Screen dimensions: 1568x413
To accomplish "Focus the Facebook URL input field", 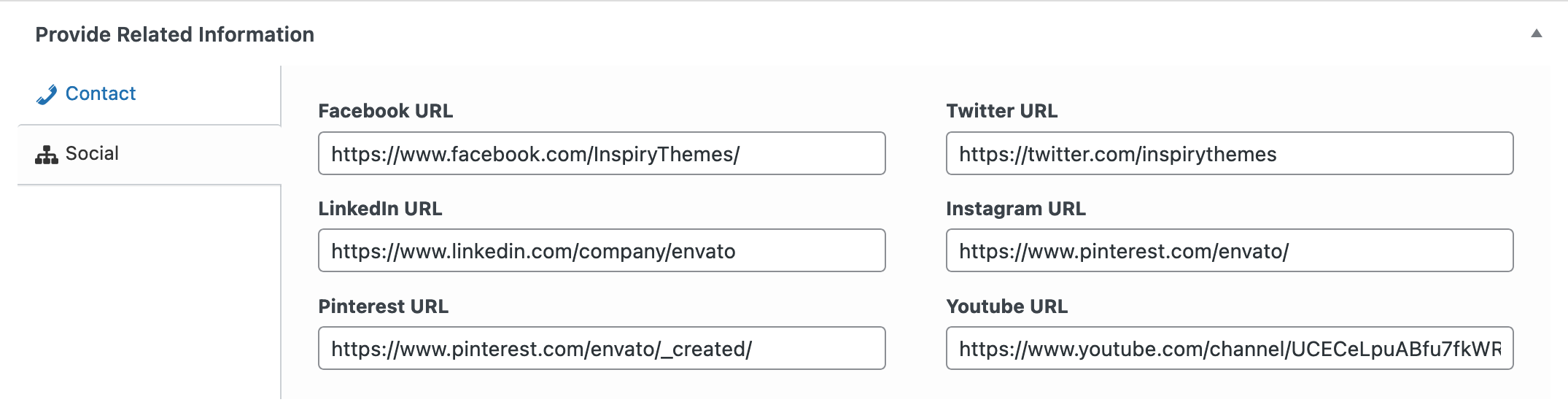I will (602, 153).
